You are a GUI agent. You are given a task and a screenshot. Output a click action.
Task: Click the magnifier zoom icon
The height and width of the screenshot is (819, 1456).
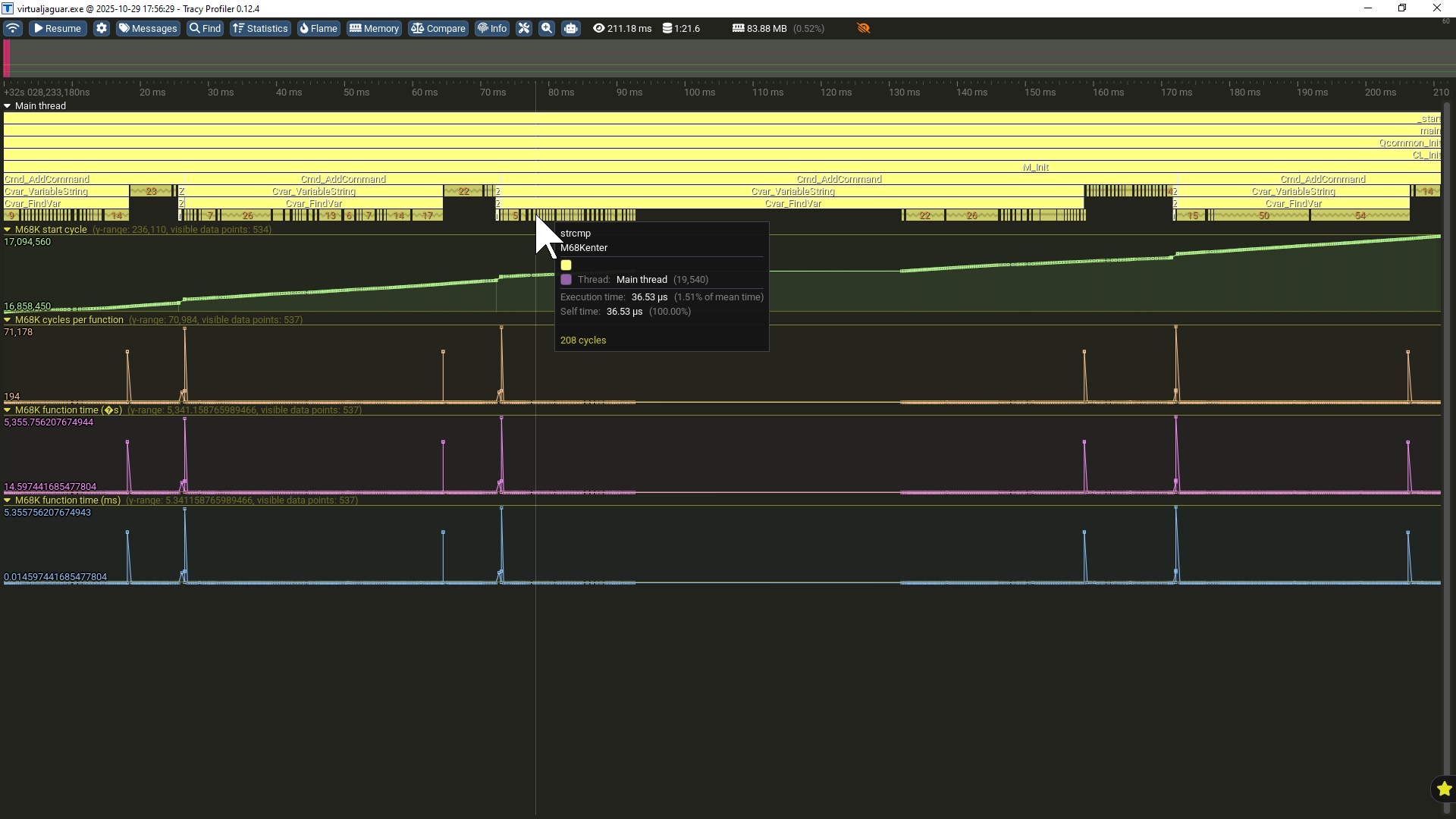[x=547, y=28]
